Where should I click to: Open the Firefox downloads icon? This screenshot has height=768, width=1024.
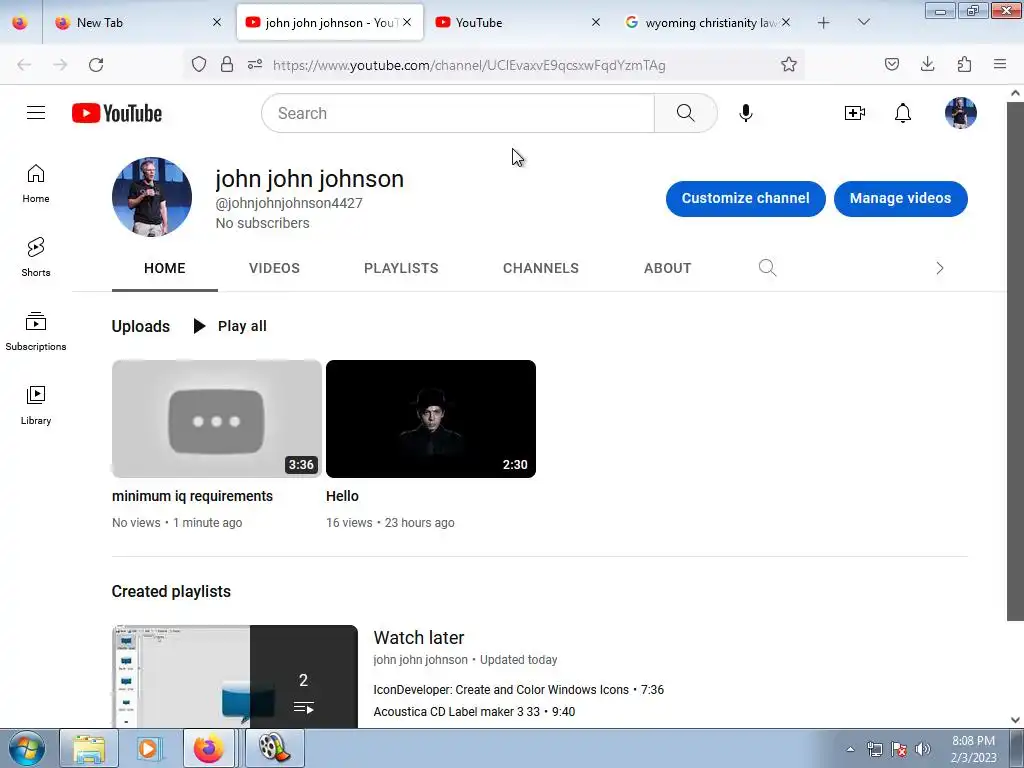(x=927, y=65)
